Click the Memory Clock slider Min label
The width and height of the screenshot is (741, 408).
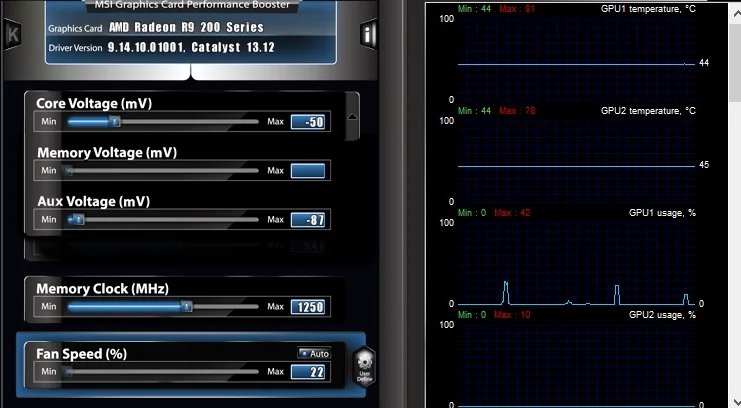(x=49, y=306)
